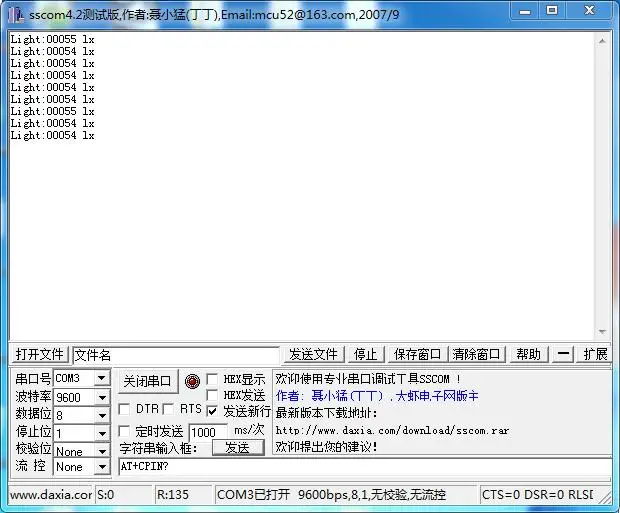620x513 pixels.
Task: Toggle the RTS checkbox
Action: tap(168, 409)
